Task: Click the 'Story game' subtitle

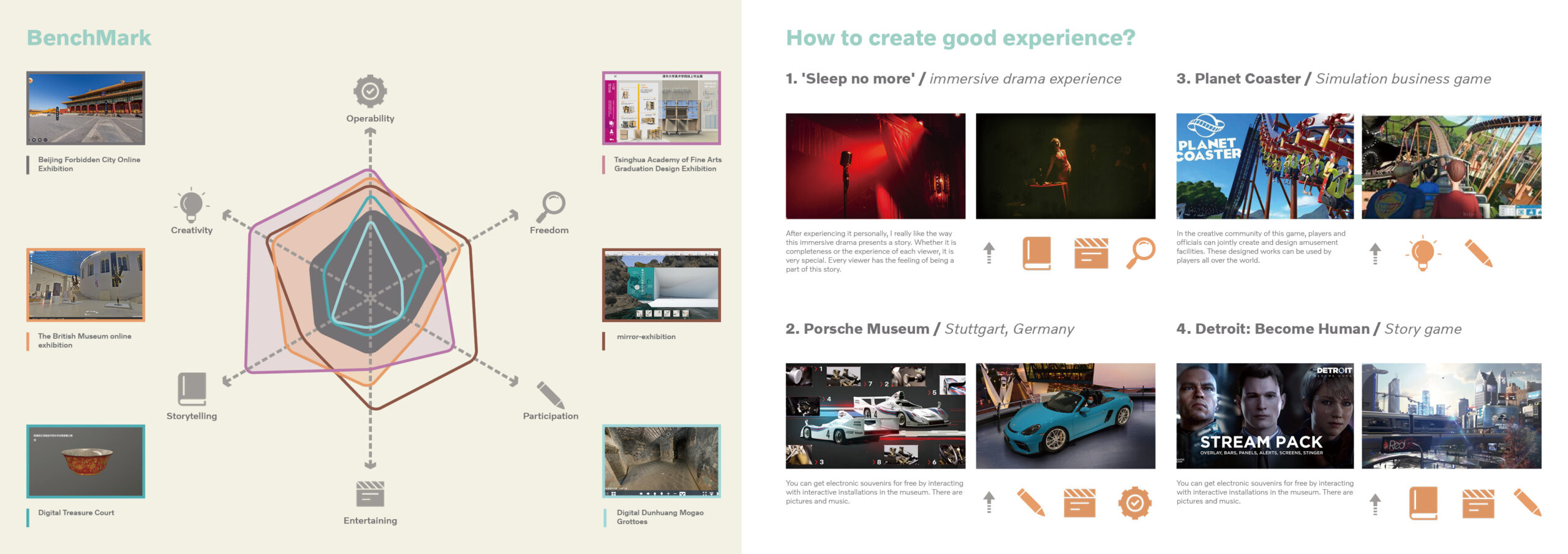Action: 1423,329
